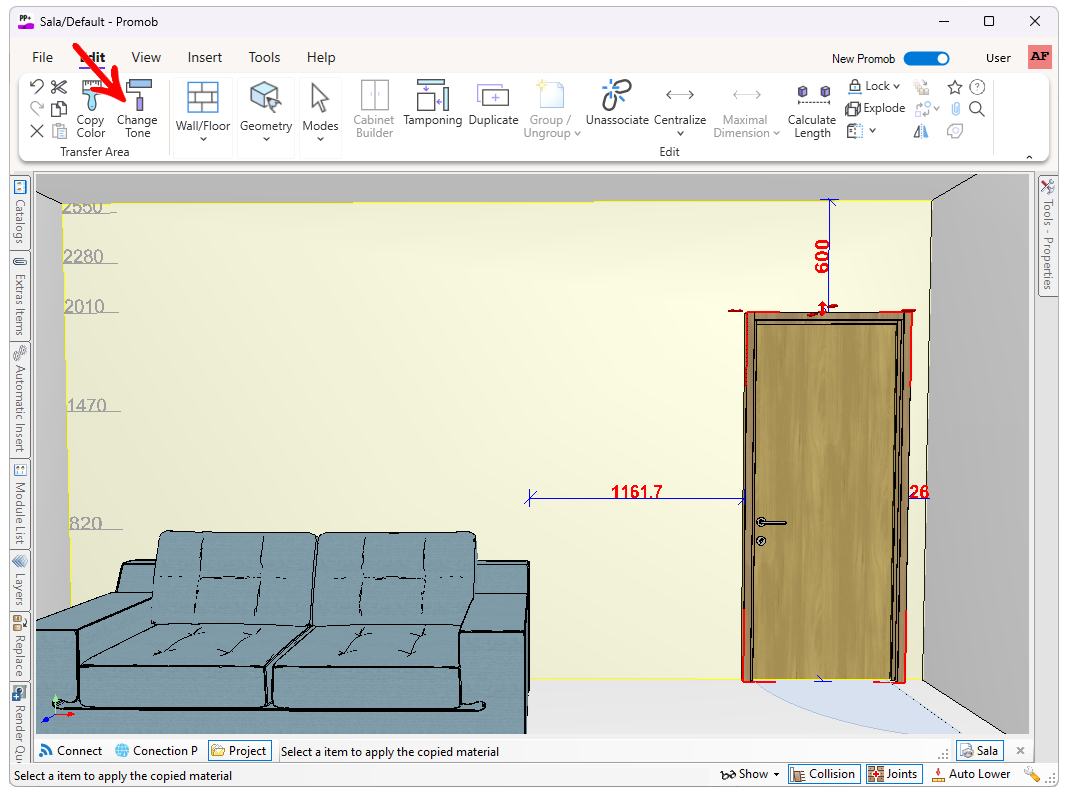The width and height of the screenshot is (1066, 800).
Task: Toggle the New Promob switch
Action: 926,59
